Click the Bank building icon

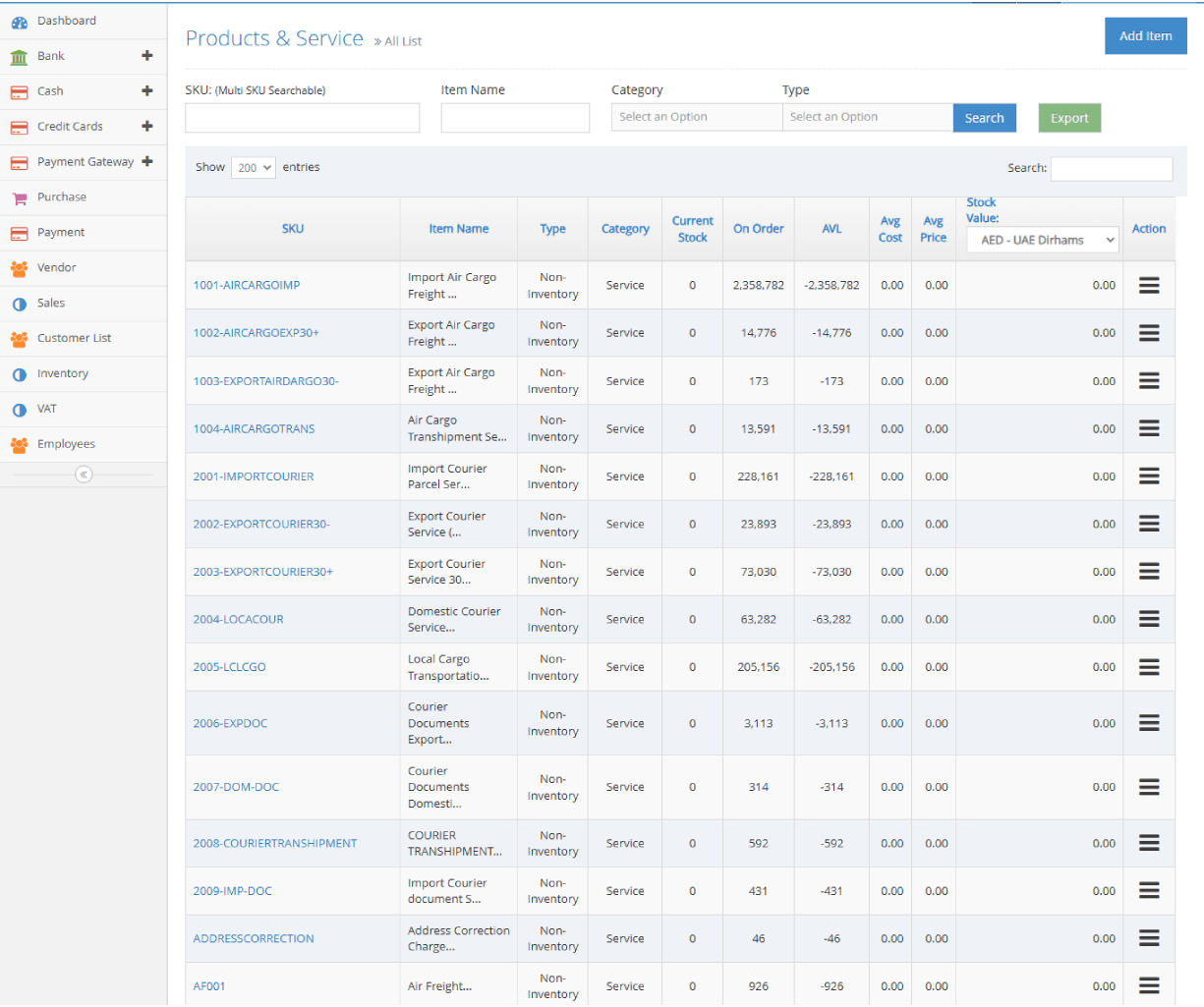pos(19,57)
